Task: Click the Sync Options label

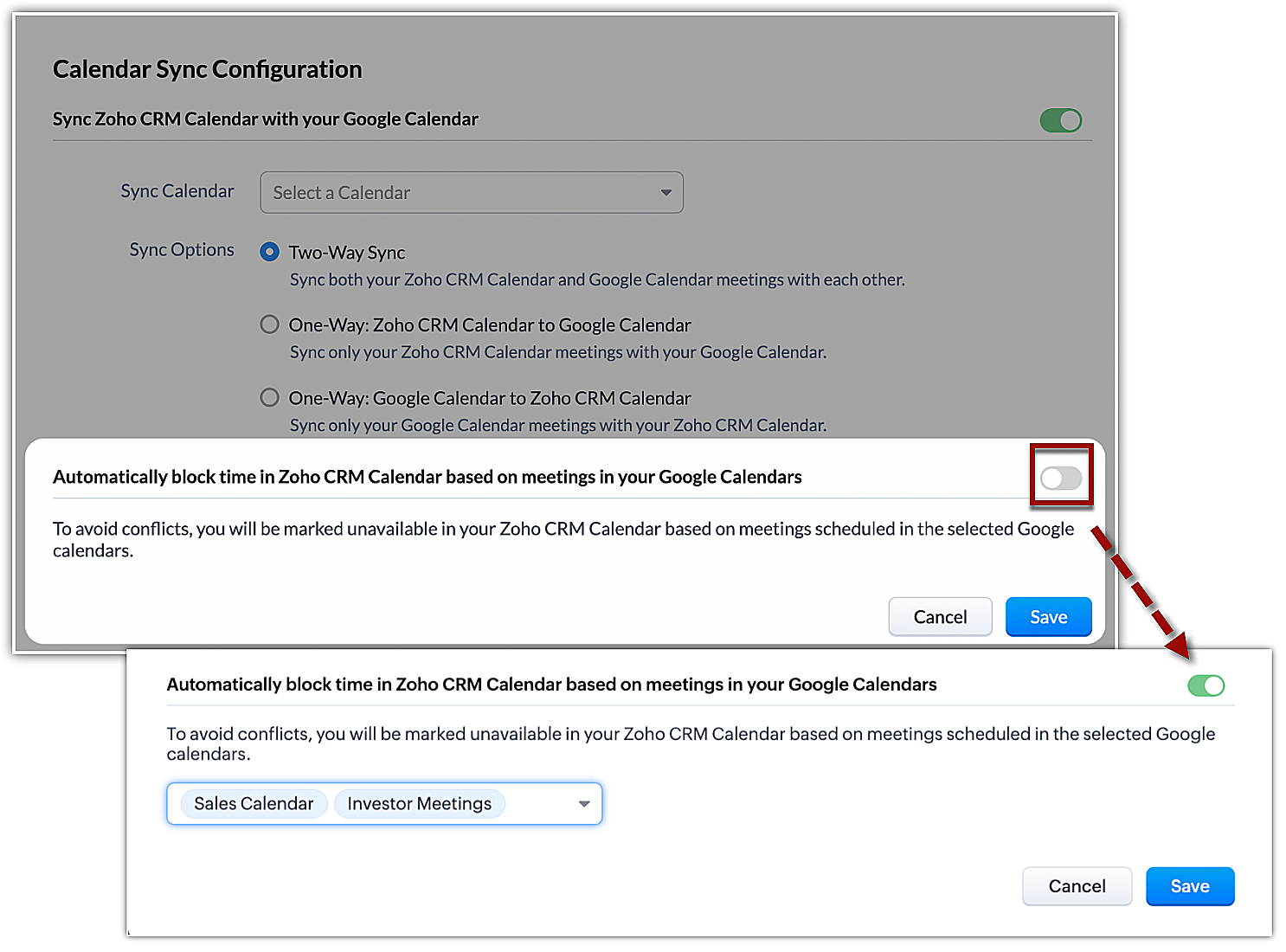Action: tap(182, 250)
